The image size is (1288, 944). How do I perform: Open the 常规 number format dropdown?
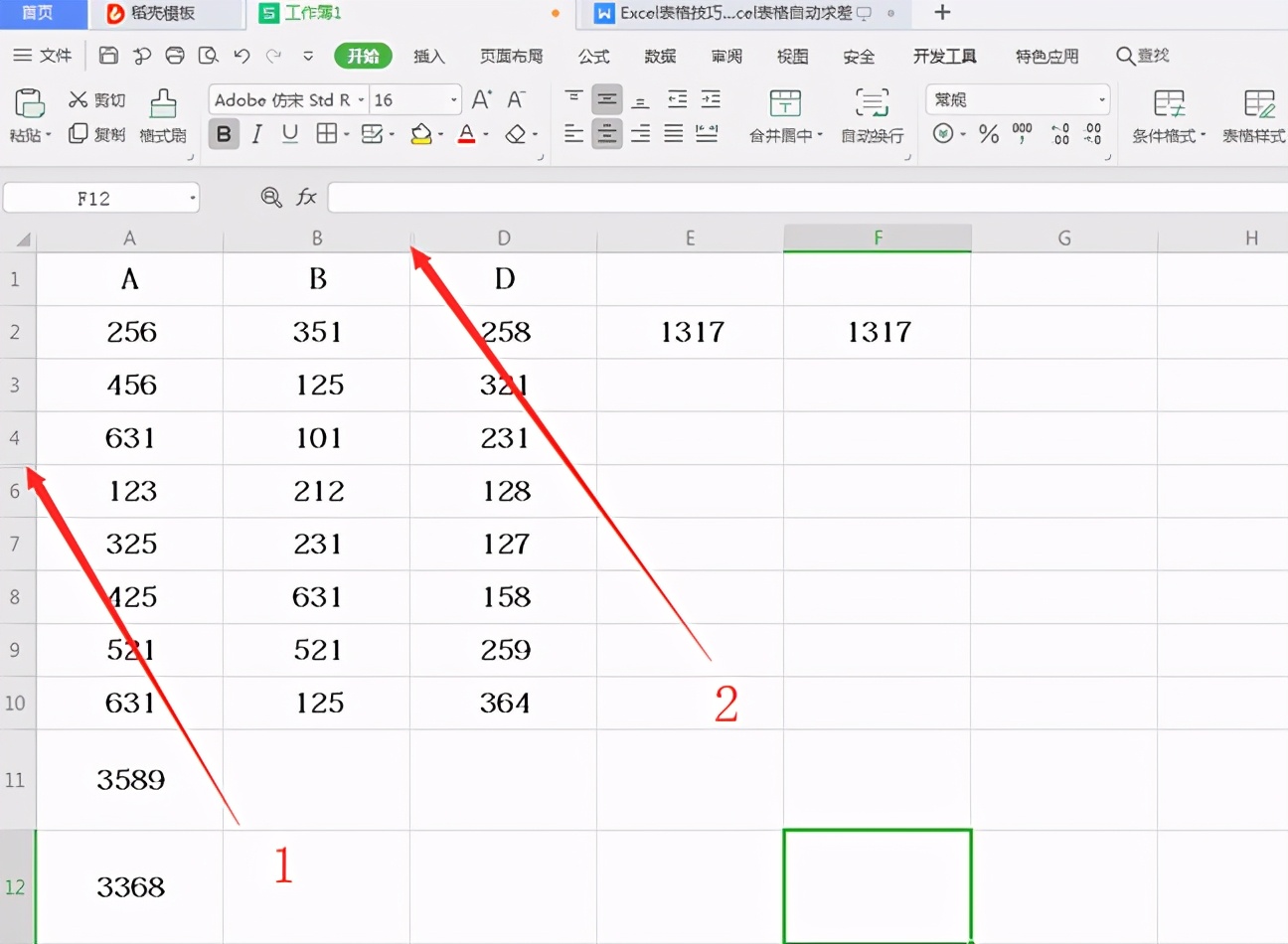pyautogui.click(x=1100, y=99)
